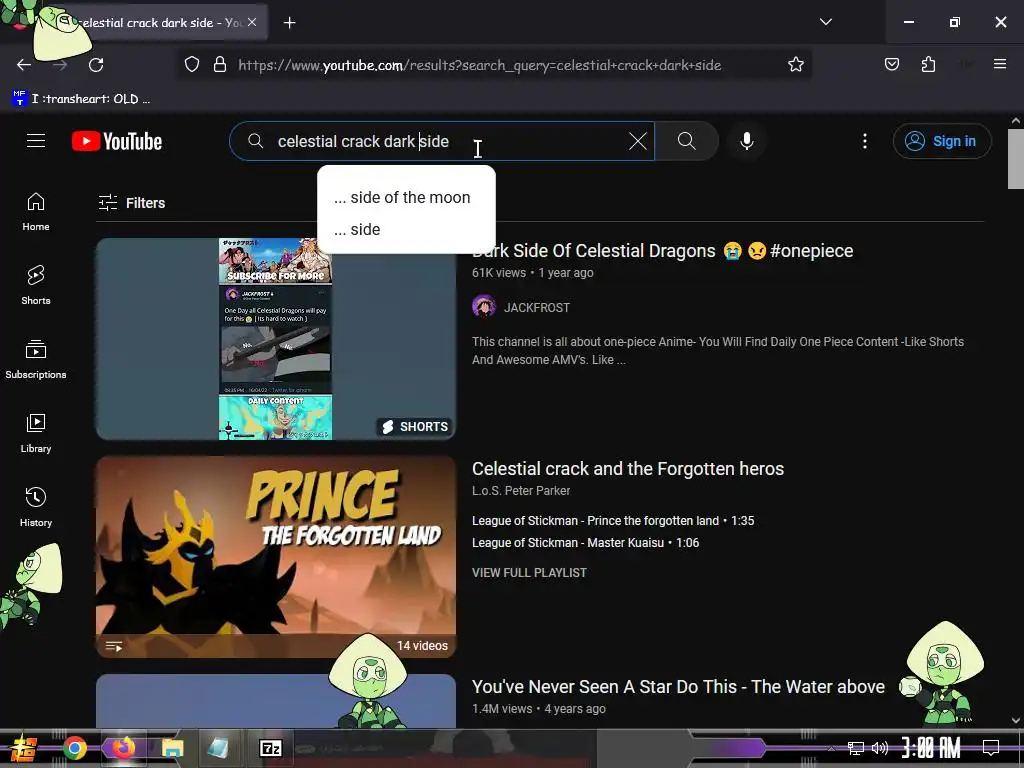The image size is (1024, 768).
Task: Click the Sign in button
Action: 942,141
